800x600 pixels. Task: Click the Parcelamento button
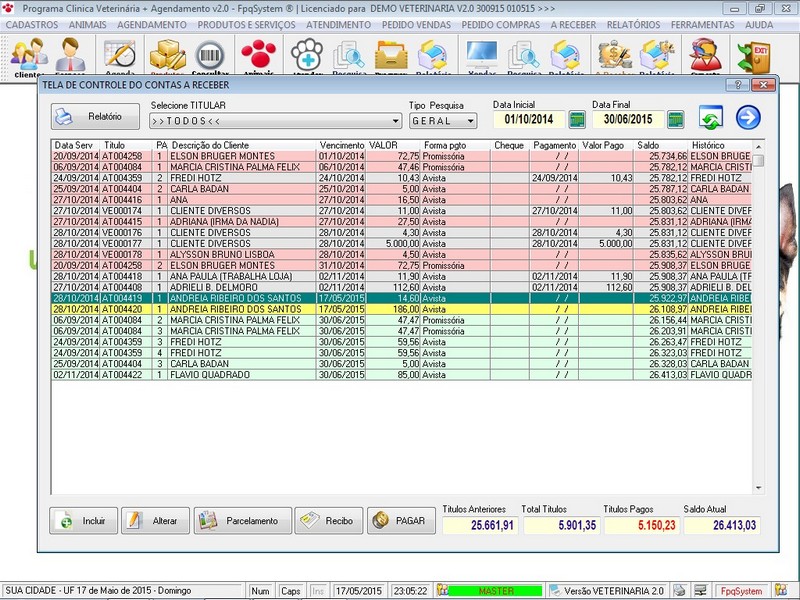tap(243, 521)
